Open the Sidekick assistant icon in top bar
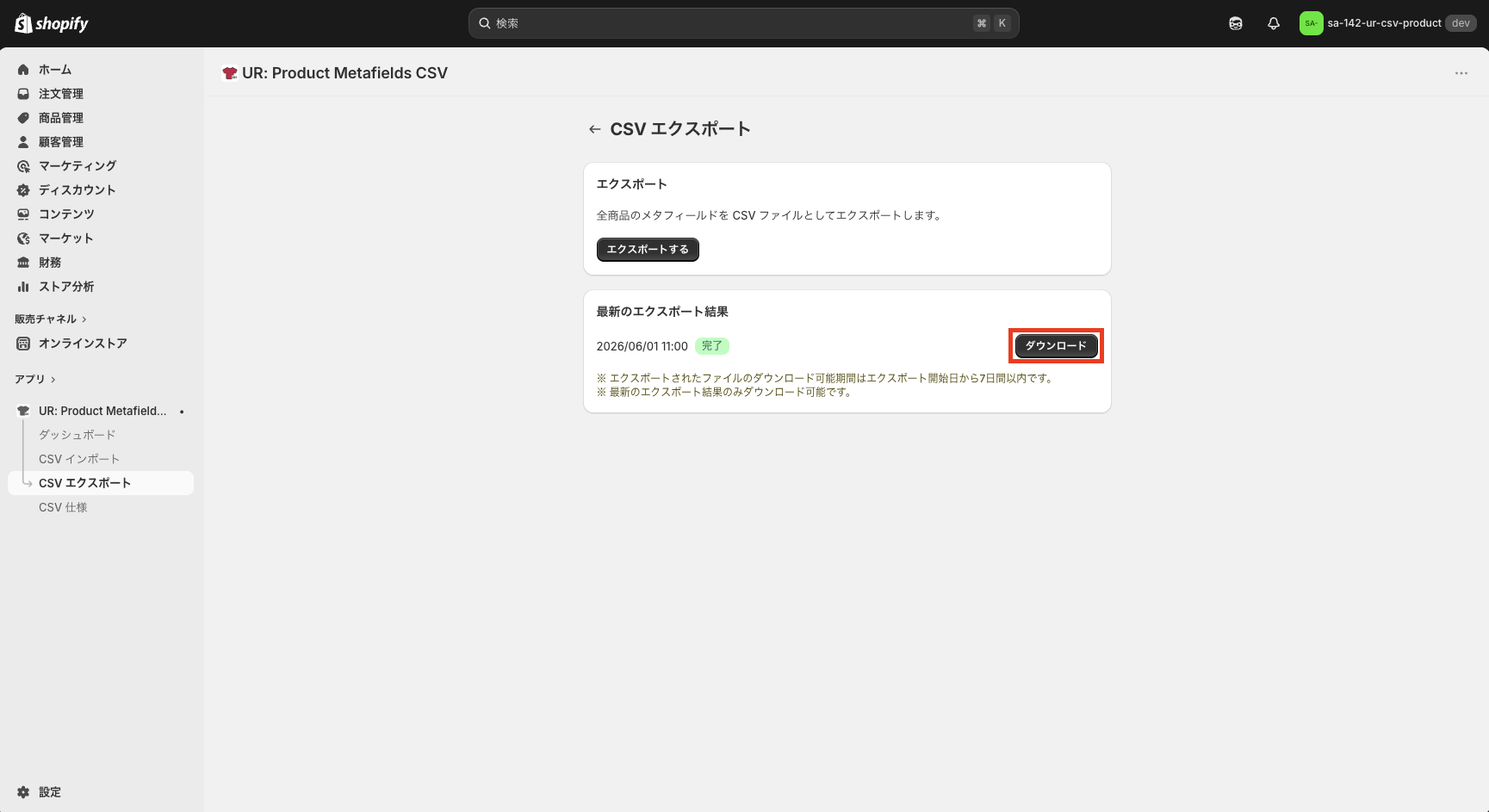Viewport: 1489px width, 812px height. click(1236, 23)
